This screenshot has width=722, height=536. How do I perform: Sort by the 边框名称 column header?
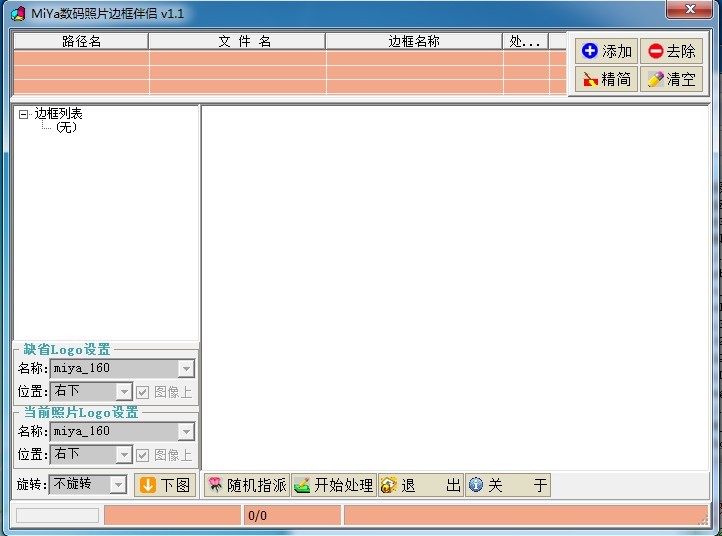coord(414,41)
